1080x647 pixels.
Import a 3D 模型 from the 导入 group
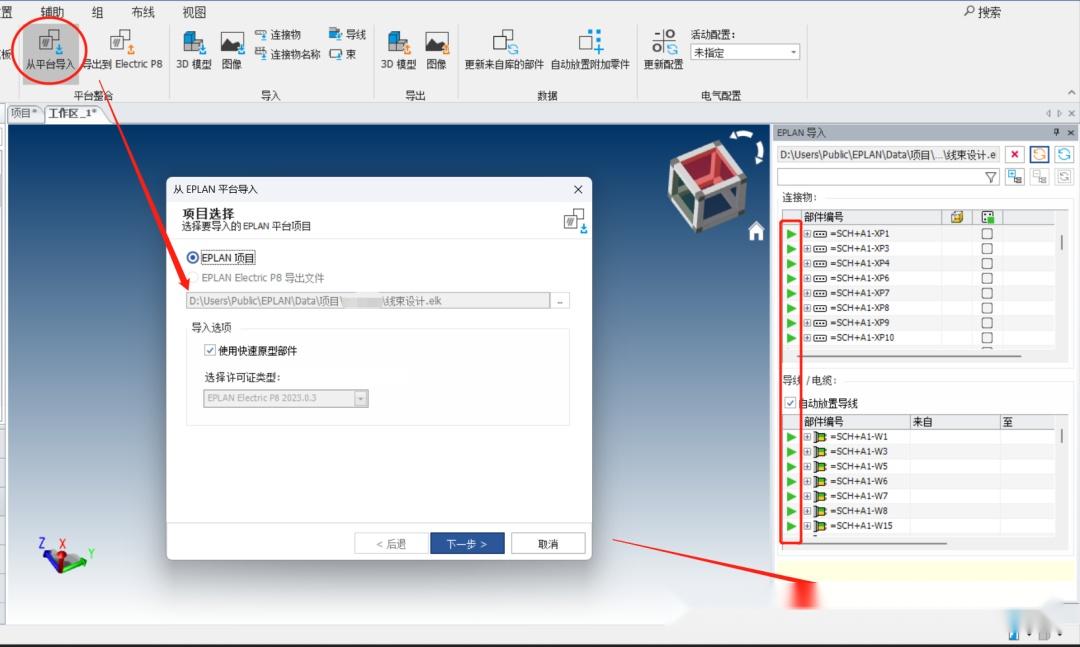click(194, 50)
